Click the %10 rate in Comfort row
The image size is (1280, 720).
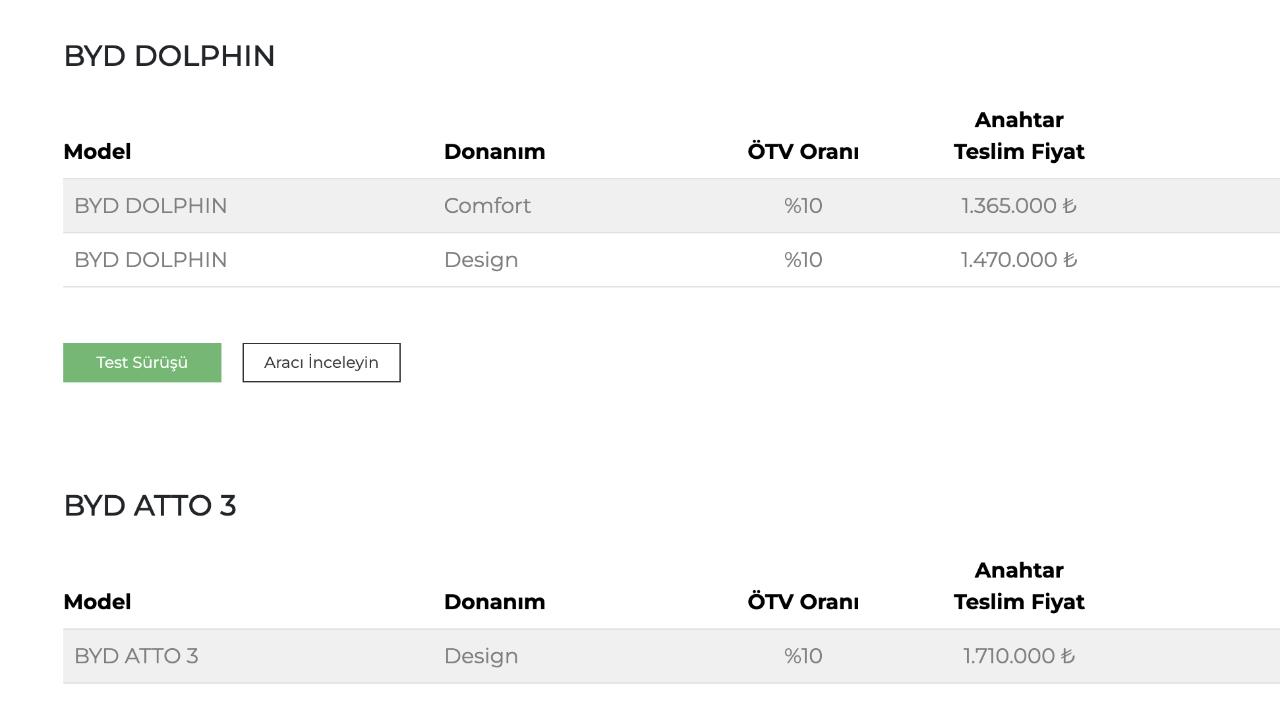coord(803,206)
